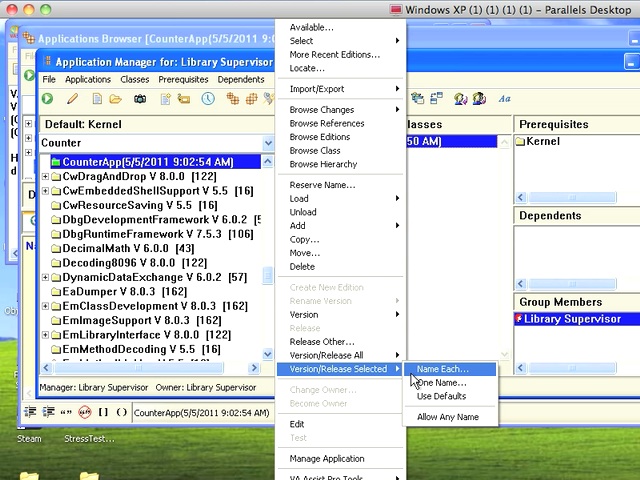640x480 pixels.
Task: Click the Prerequisites pane scroll-left arrow
Action: point(520,198)
